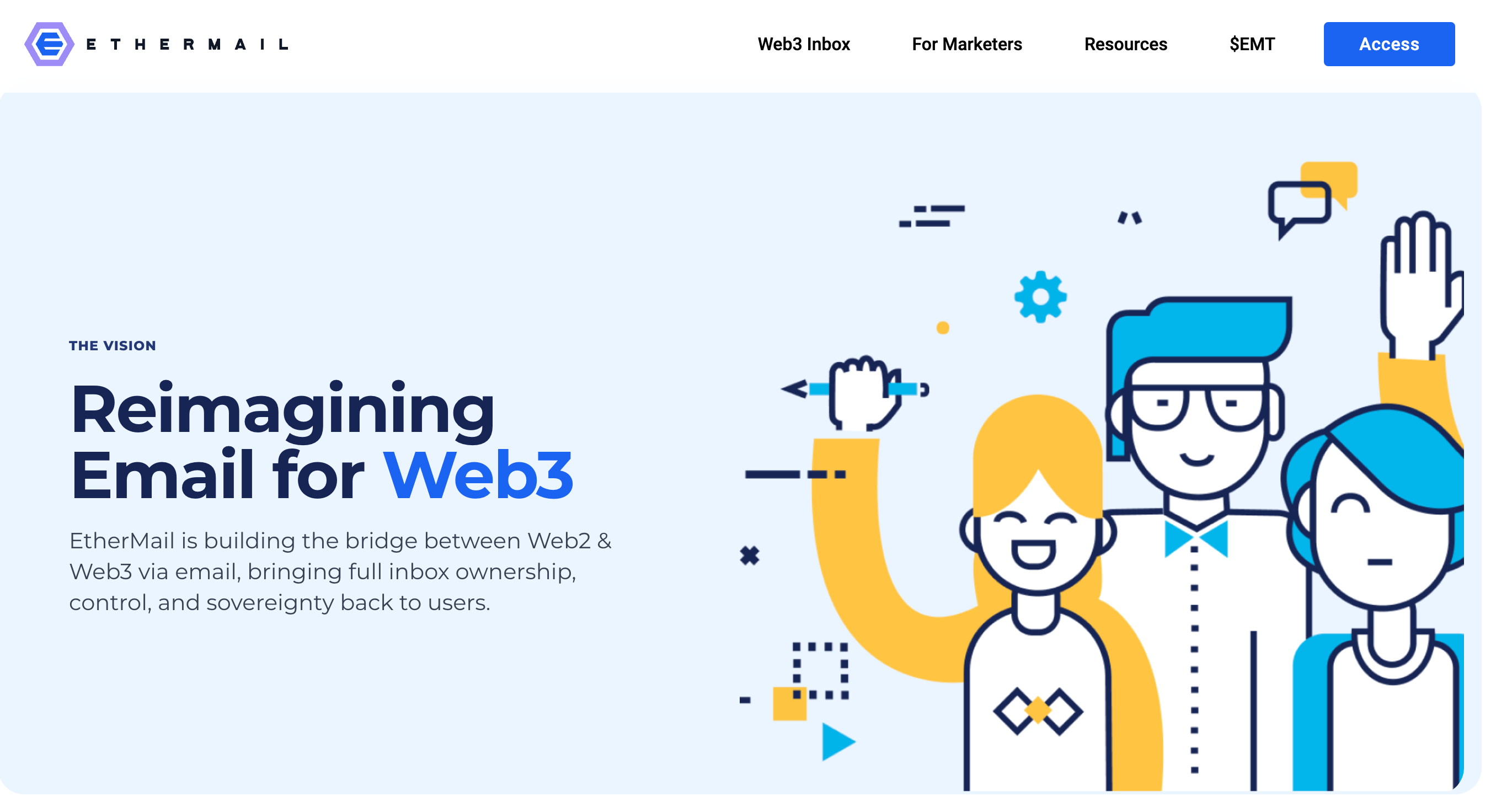Toggle the navigation Access button state
The image size is (1496, 812).
pyautogui.click(x=1389, y=43)
